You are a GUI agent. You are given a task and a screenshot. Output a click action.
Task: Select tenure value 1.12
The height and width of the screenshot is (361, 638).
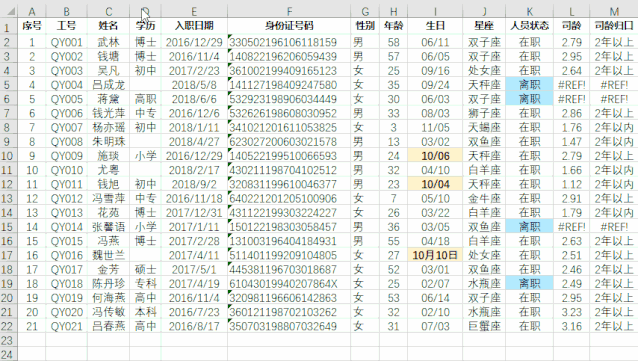coord(571,184)
